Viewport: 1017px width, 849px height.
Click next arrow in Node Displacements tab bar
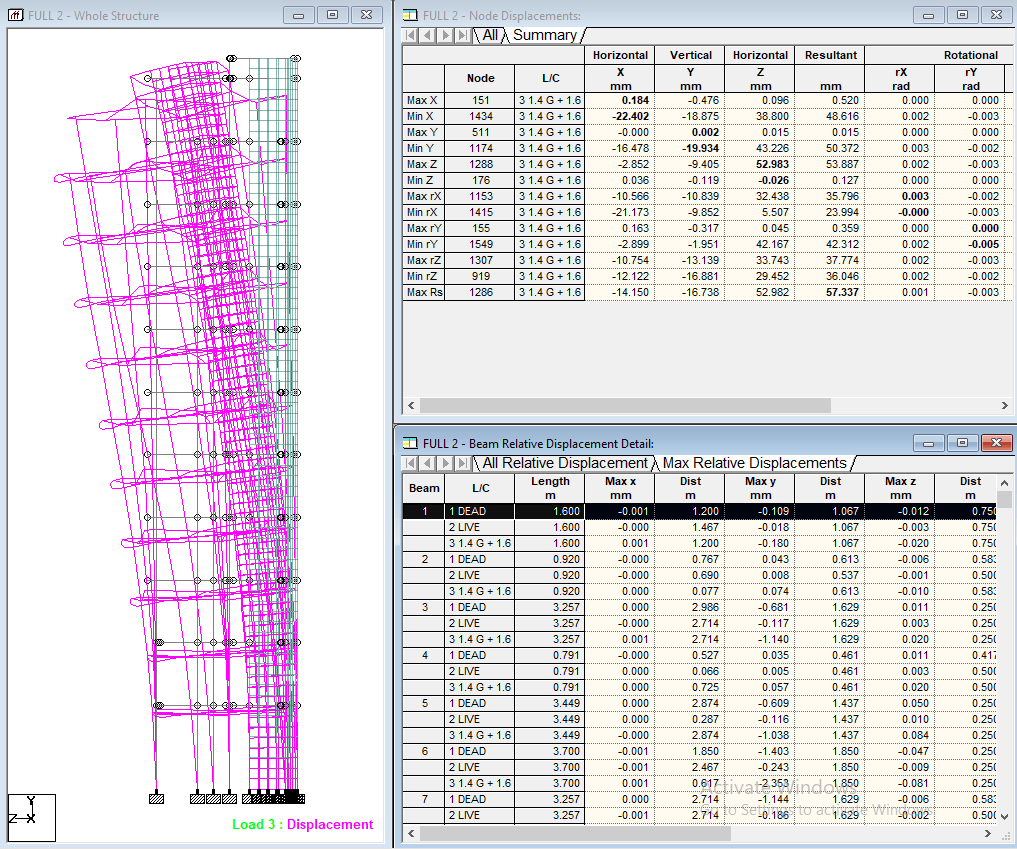click(445, 35)
